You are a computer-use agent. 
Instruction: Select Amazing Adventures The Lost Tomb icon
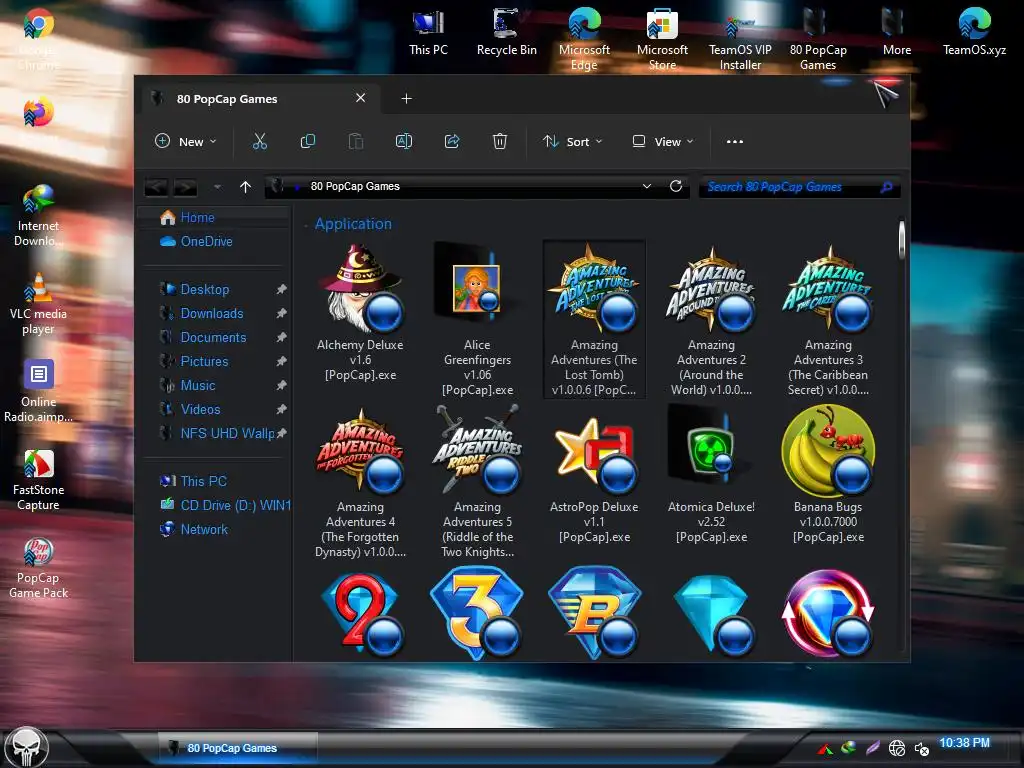coord(594,319)
